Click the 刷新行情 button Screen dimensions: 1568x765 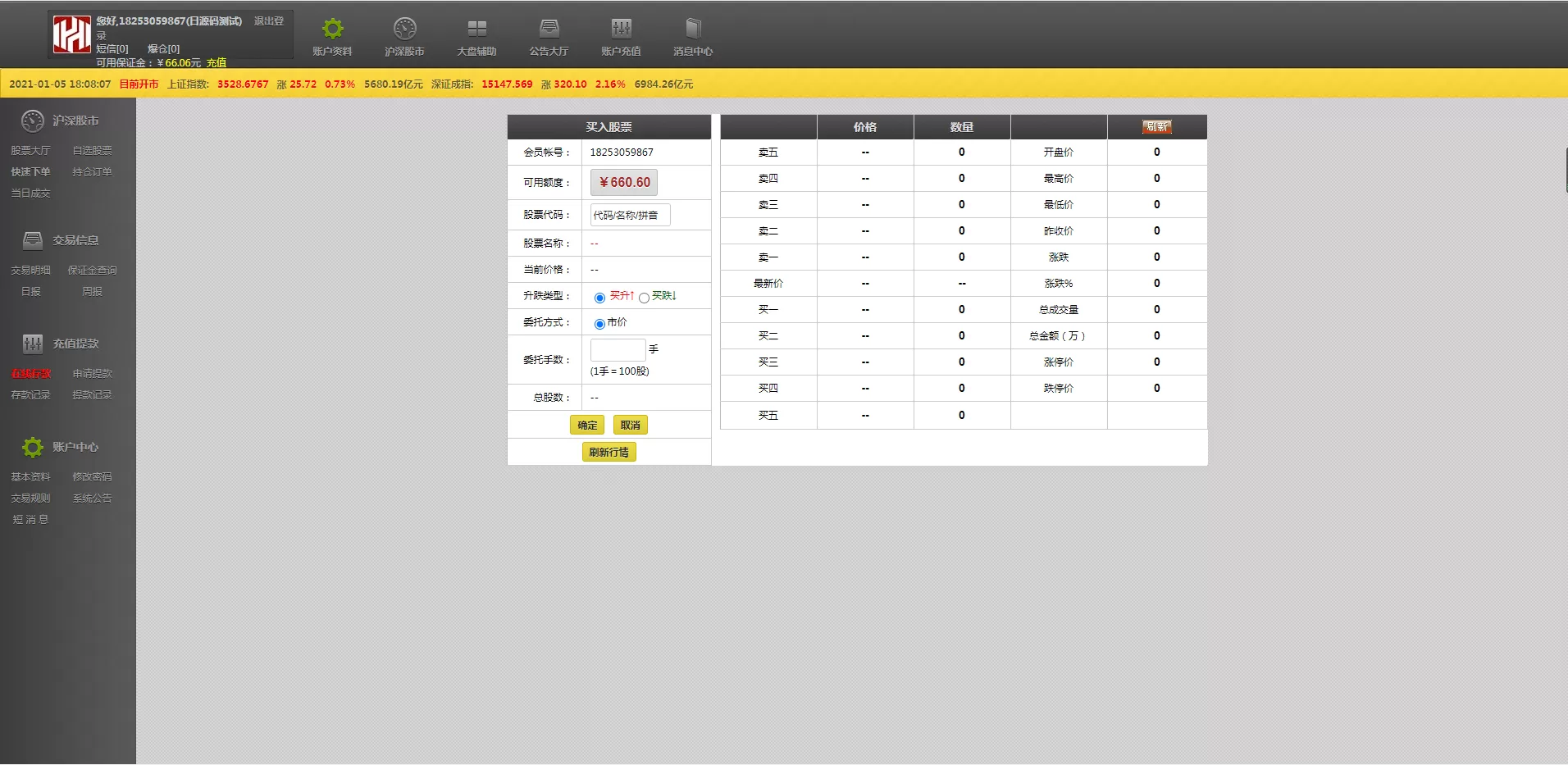609,452
